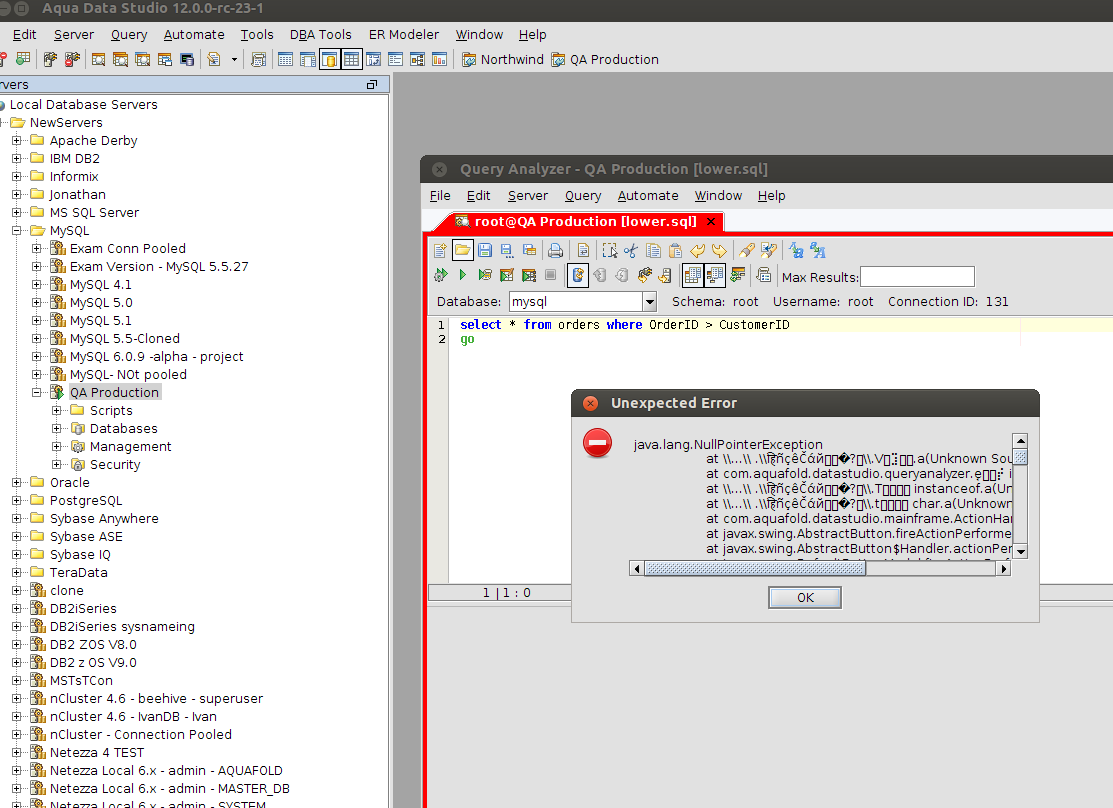
Task: Select Security node under QA Production
Action: [x=115, y=465]
